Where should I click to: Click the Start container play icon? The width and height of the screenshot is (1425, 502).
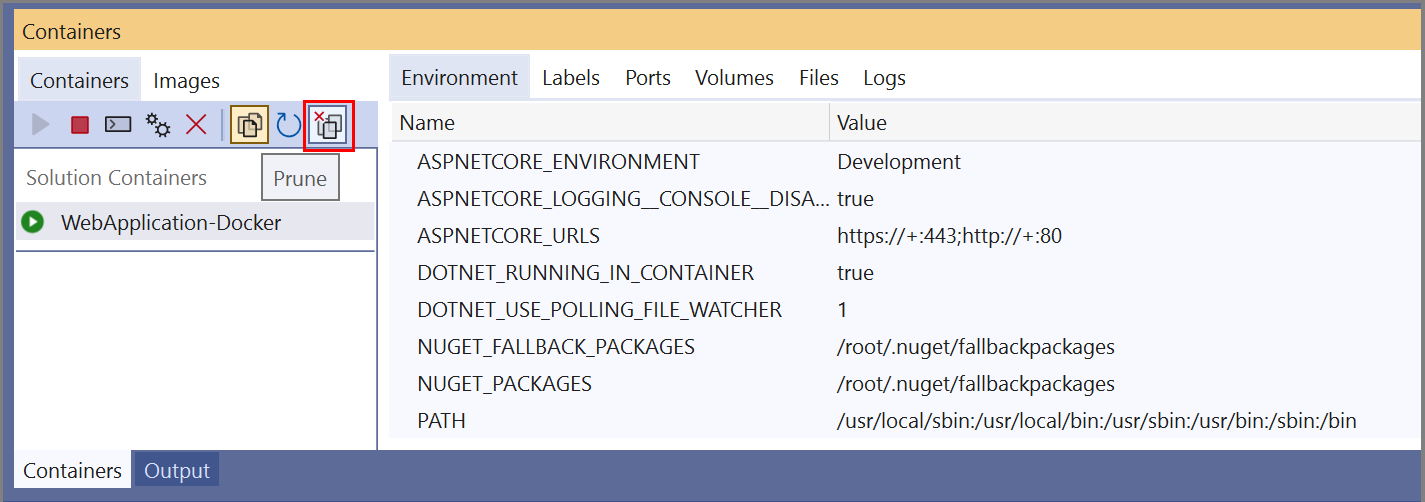coord(41,125)
